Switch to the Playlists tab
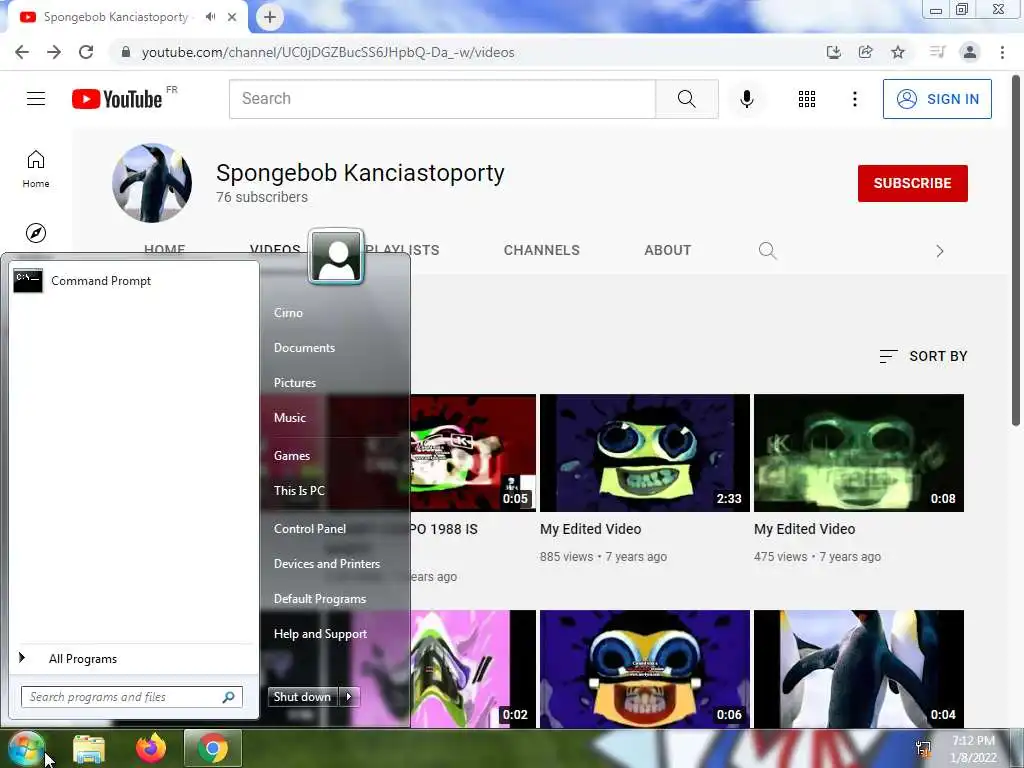Screen dimensions: 1024x768 (402, 250)
